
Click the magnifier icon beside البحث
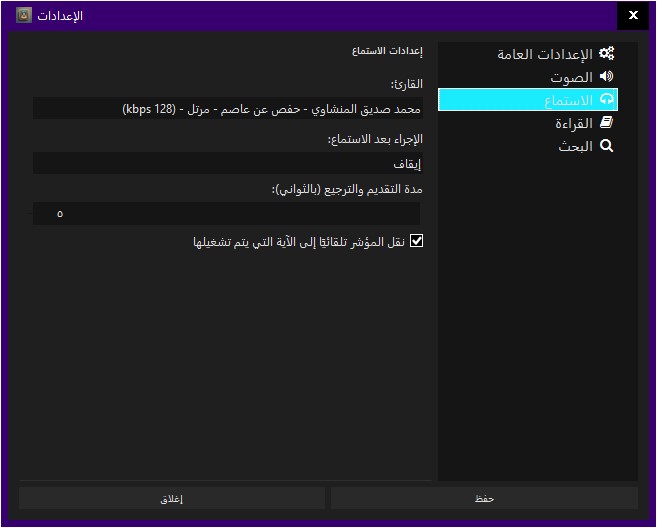click(x=606, y=145)
